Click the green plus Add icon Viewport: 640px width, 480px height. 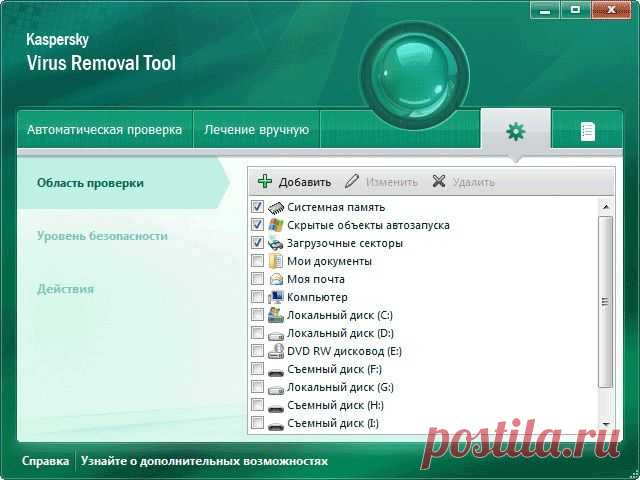(265, 181)
